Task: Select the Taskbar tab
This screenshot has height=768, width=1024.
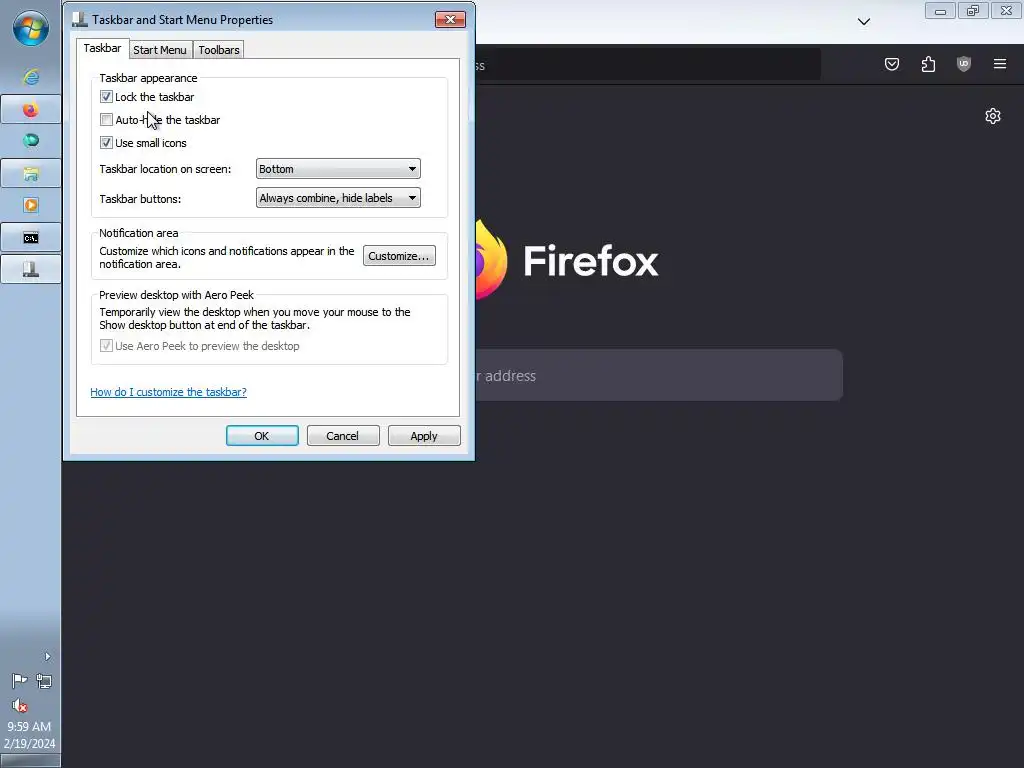Action: pos(103,48)
